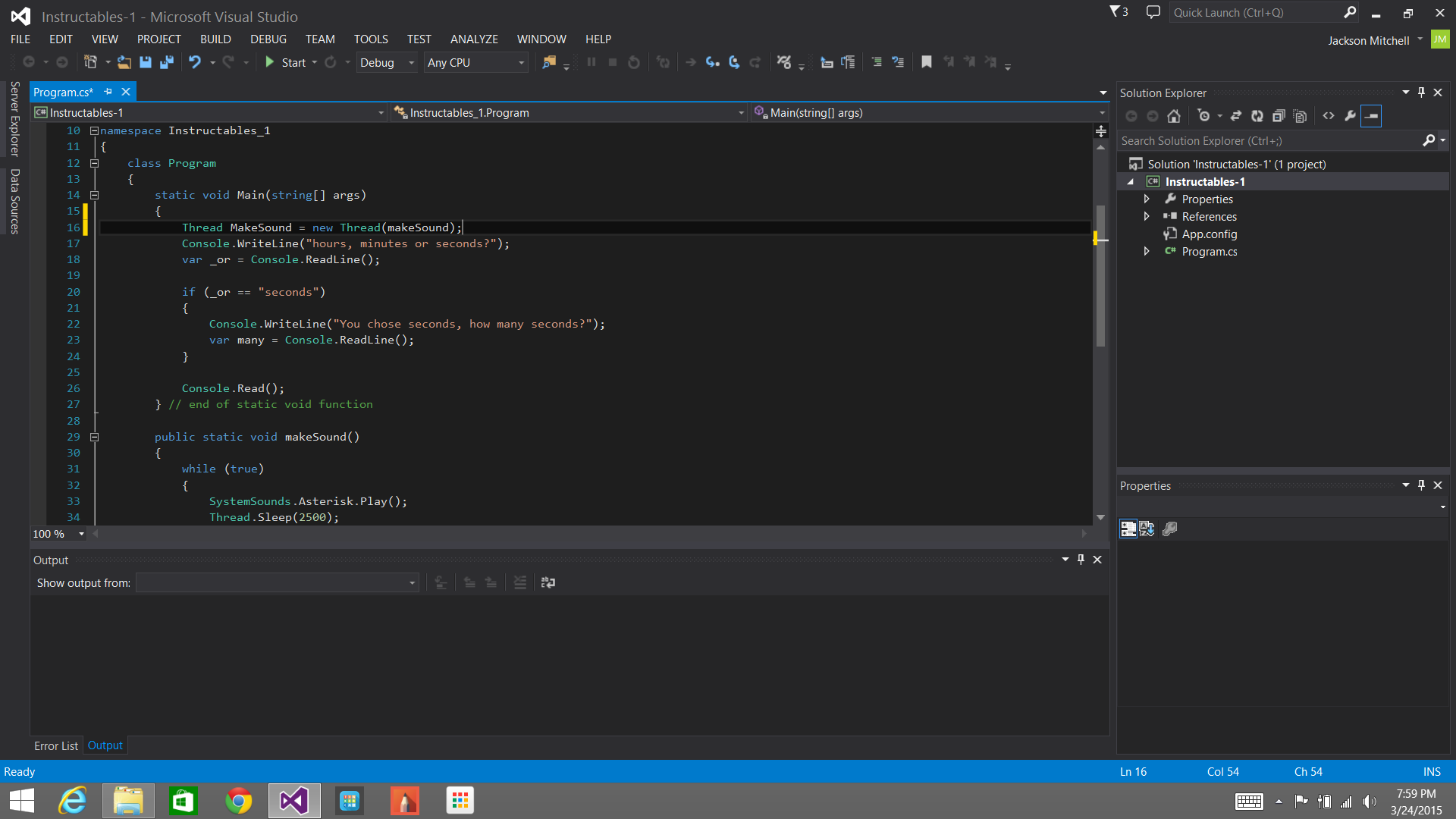Click the Jackson Mitchell account name
1456x819 pixels.
(x=1368, y=40)
